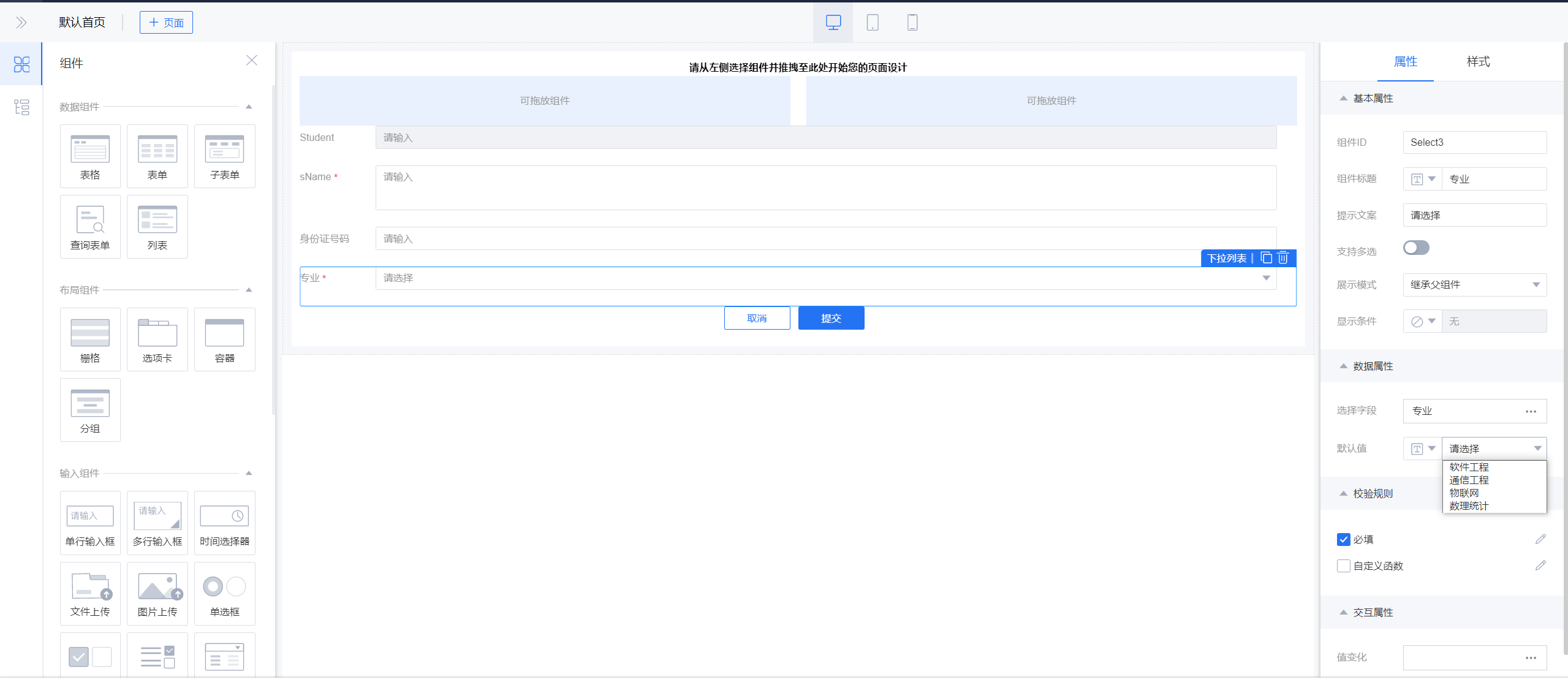Toggle the 支持多选 multi-select switch
Viewport: 1568px width, 682px height.
point(1415,248)
